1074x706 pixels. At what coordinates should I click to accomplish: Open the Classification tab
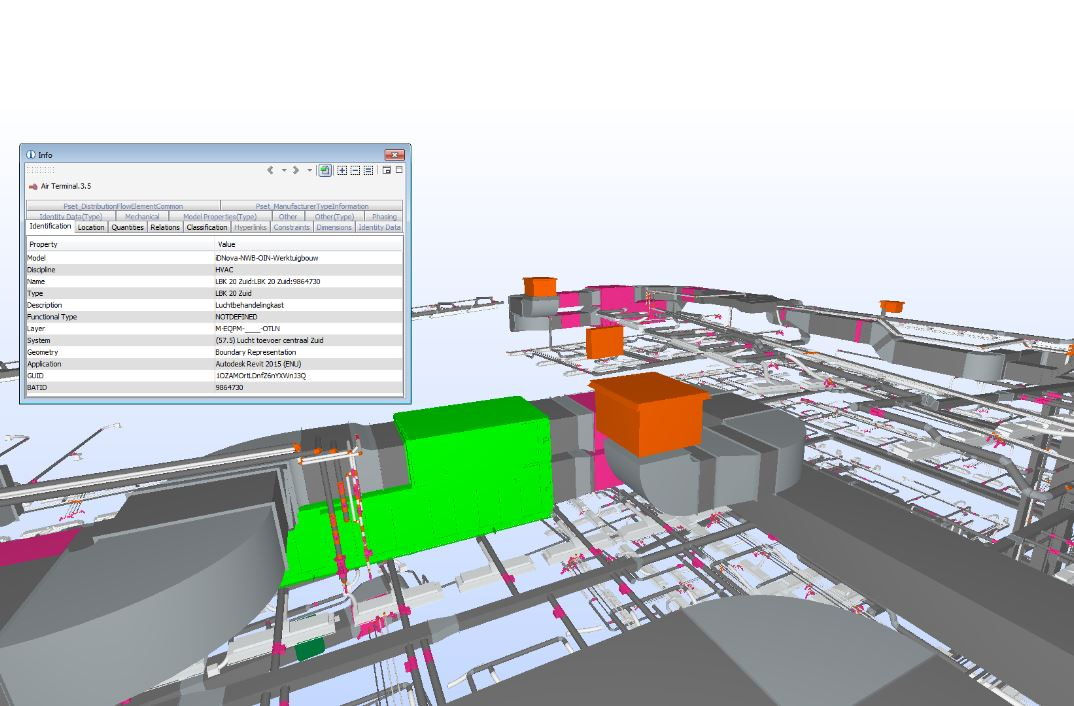[207, 227]
